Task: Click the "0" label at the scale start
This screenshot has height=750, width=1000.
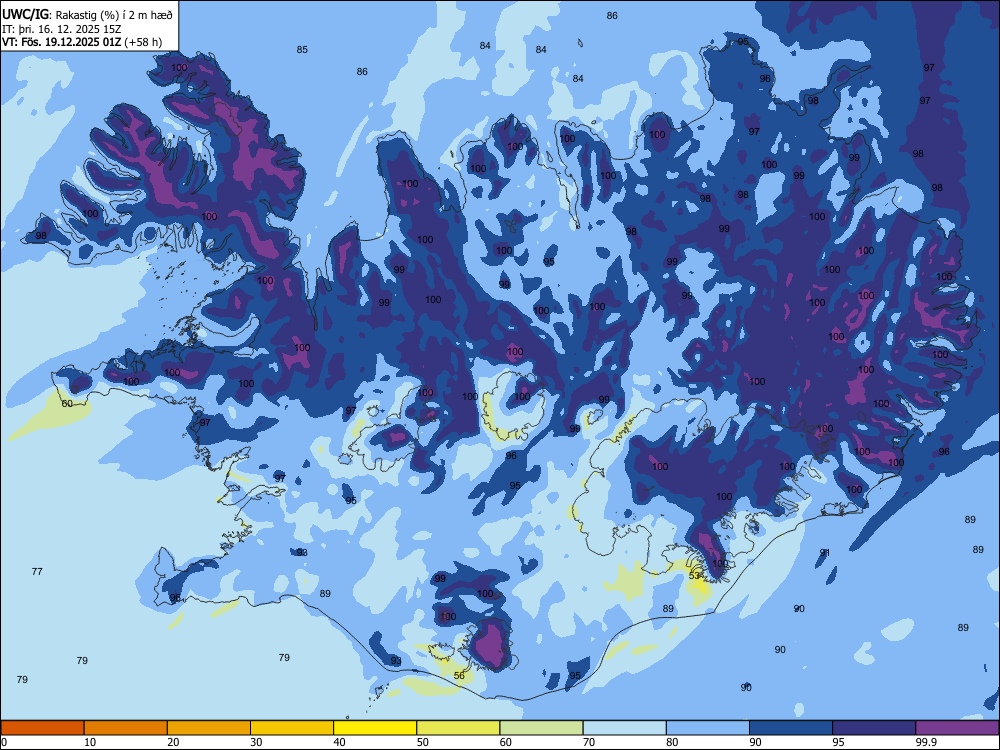Action: pyautogui.click(x=4, y=742)
